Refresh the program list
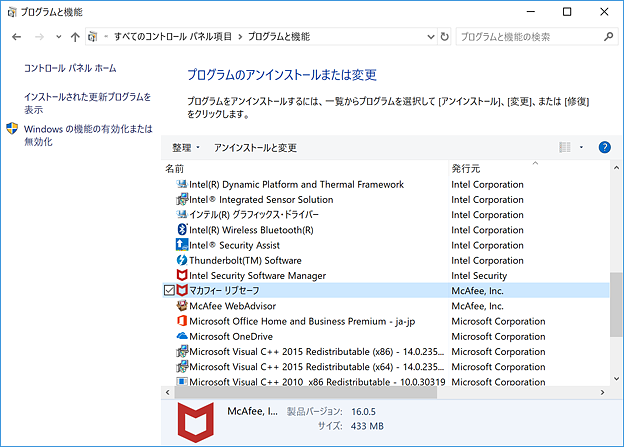Viewport: 624px width, 447px height. [x=445, y=37]
